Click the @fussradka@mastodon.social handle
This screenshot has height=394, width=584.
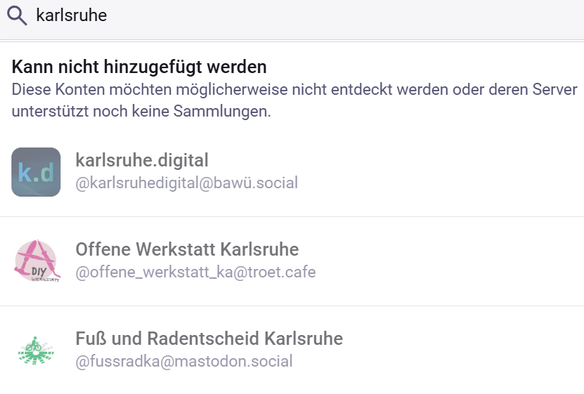click(x=184, y=361)
